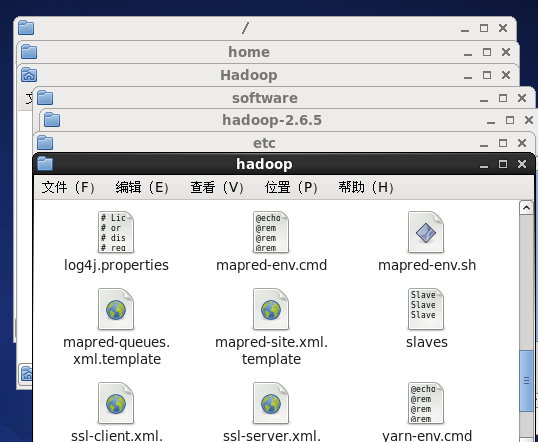Select the mapred-site.xml.template file icon
The image size is (538, 442).
click(x=271, y=309)
